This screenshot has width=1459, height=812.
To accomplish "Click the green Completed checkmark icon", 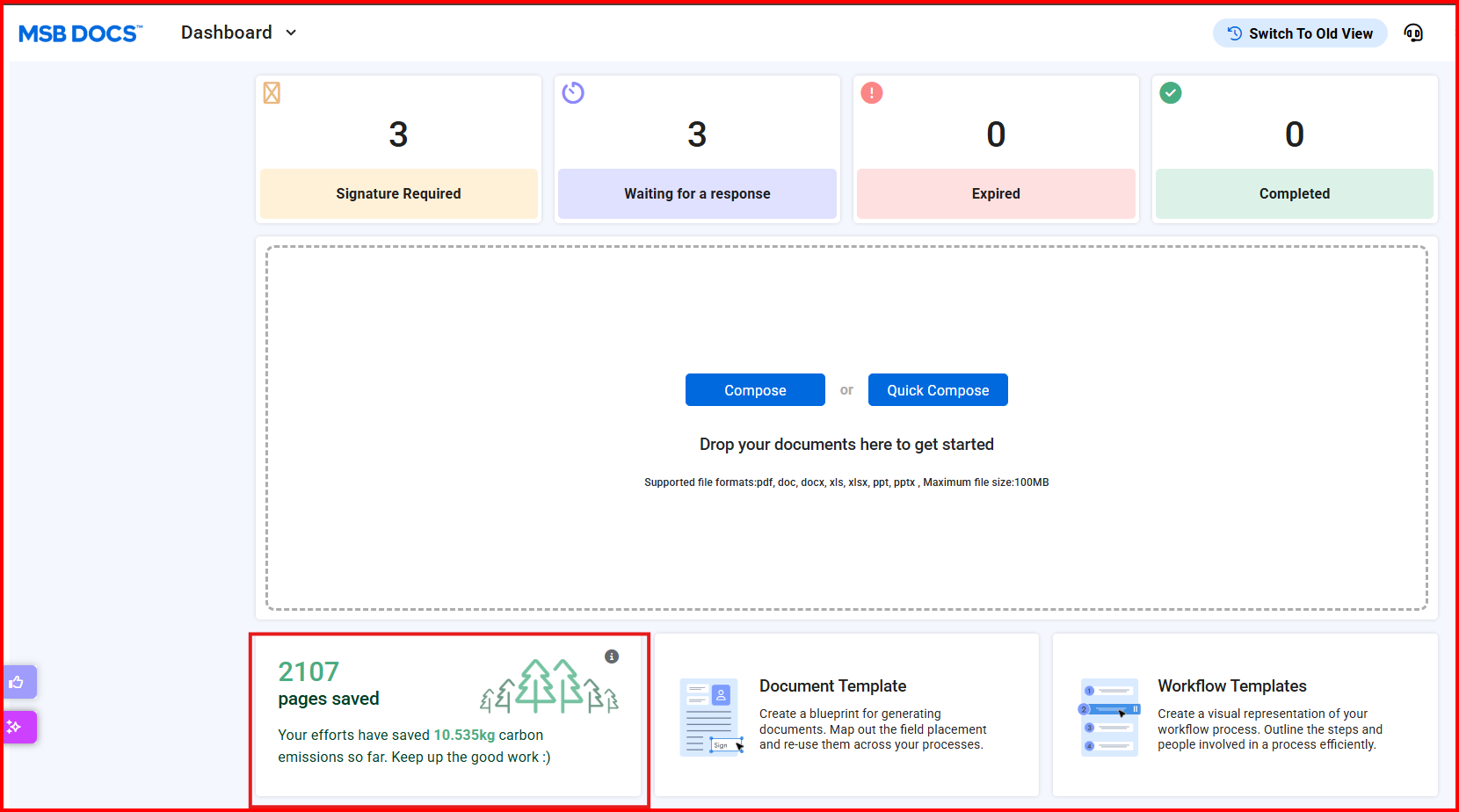I will [x=1171, y=93].
